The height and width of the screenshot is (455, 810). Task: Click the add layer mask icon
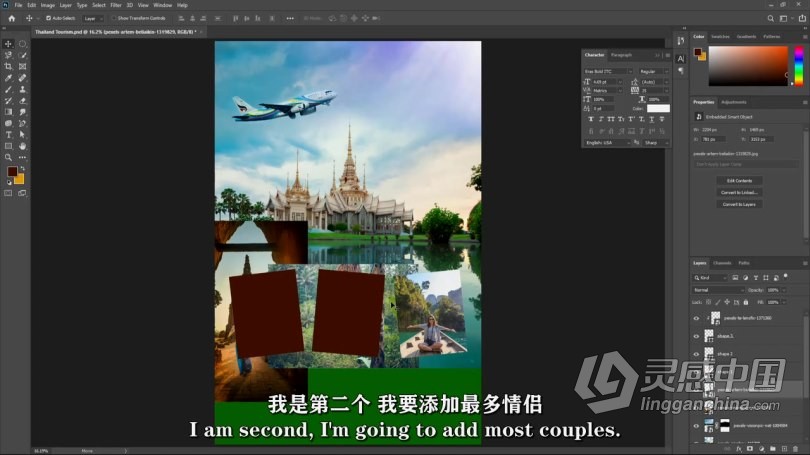tap(750, 449)
